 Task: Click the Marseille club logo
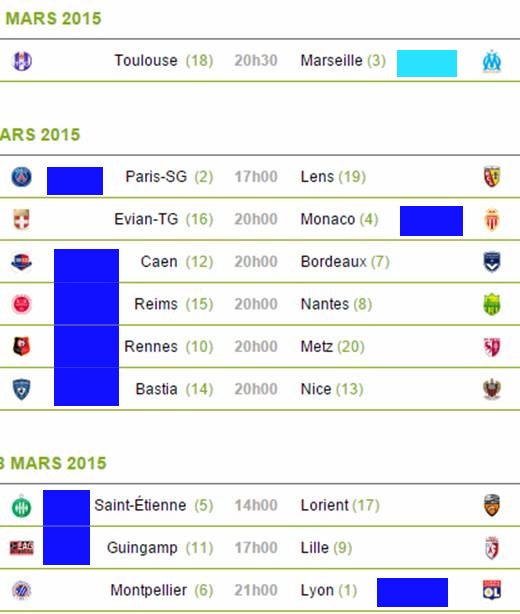(x=492, y=61)
